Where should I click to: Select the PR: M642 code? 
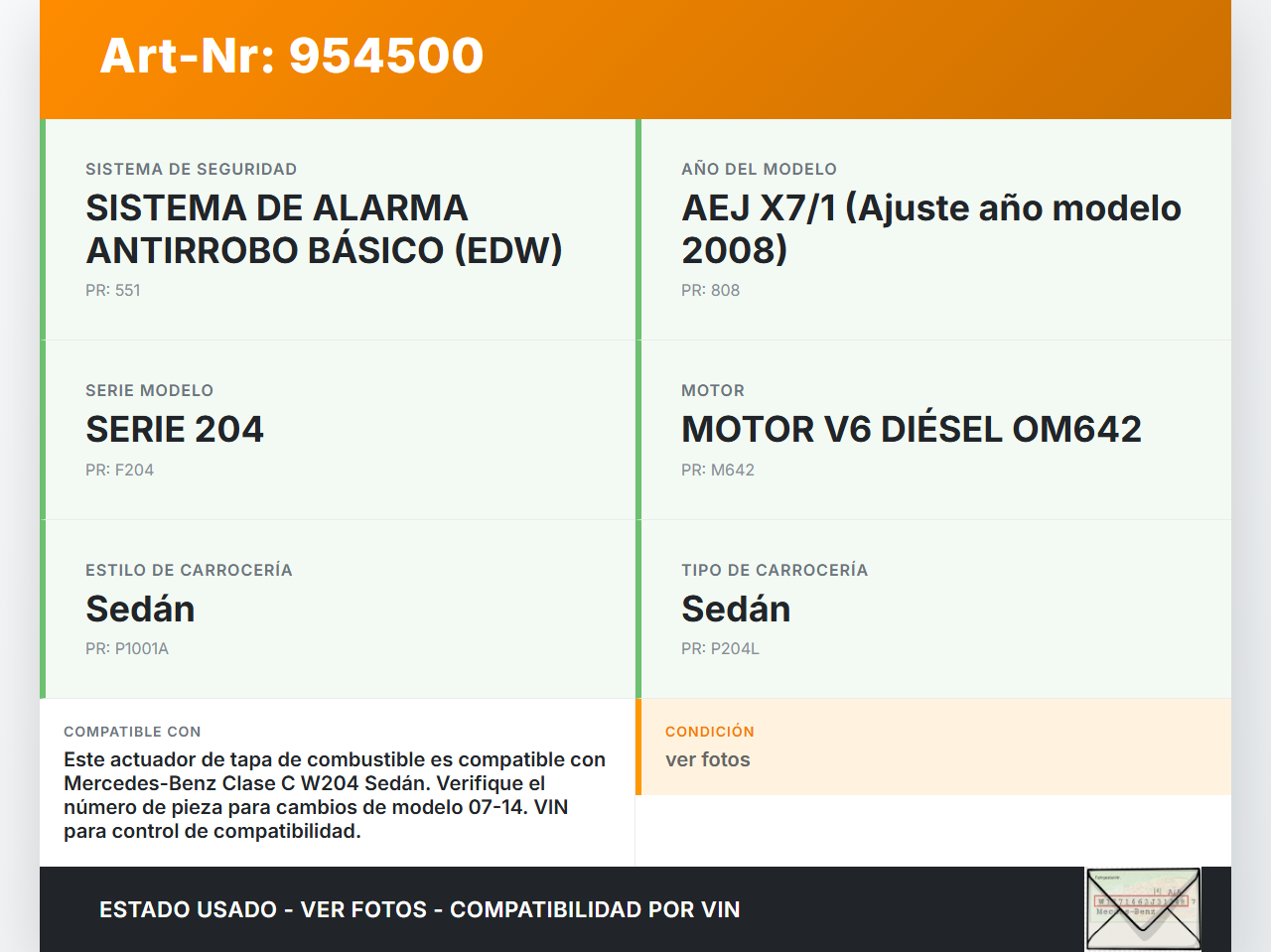pyautogui.click(x=717, y=471)
